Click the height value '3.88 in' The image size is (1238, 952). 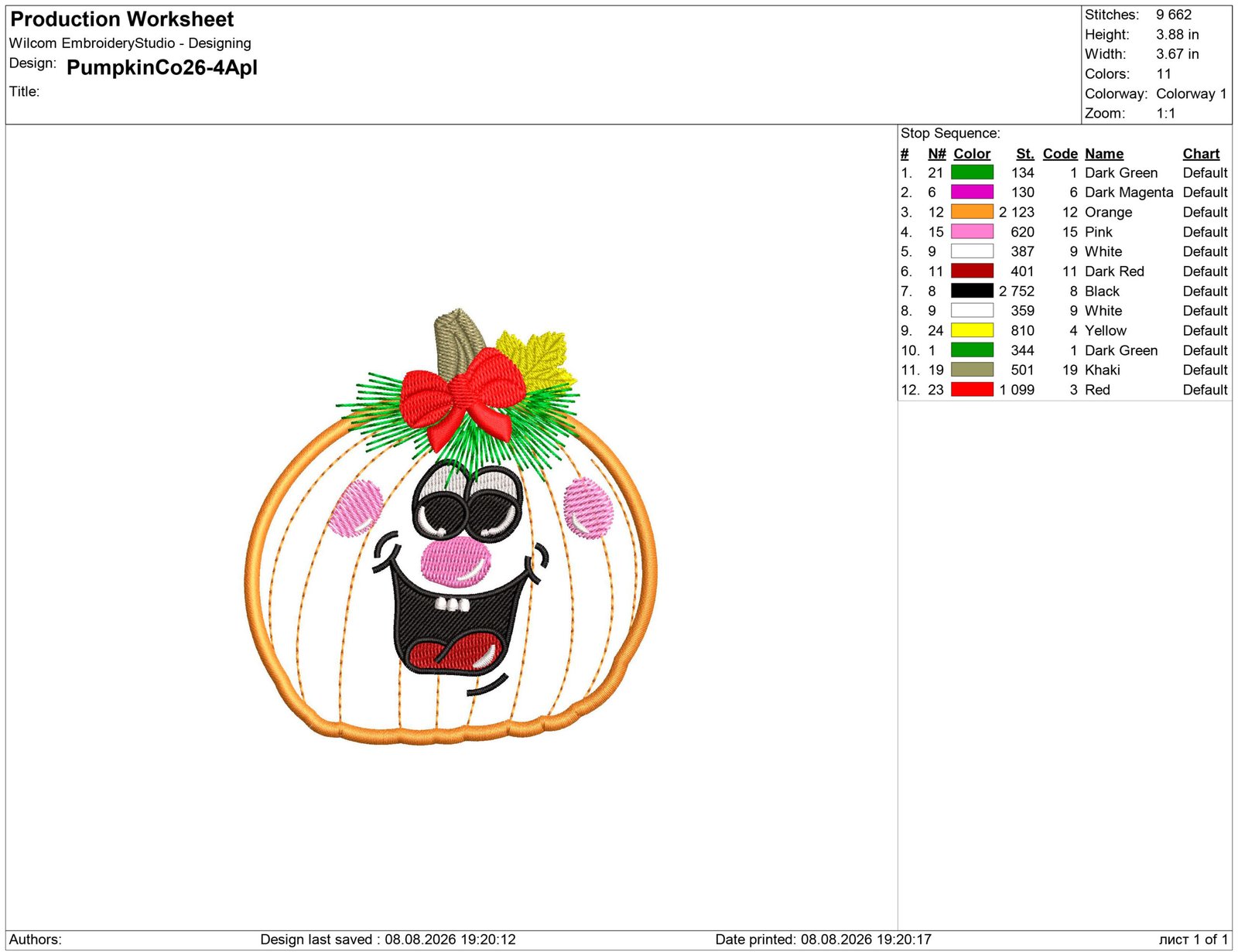[x=1178, y=35]
